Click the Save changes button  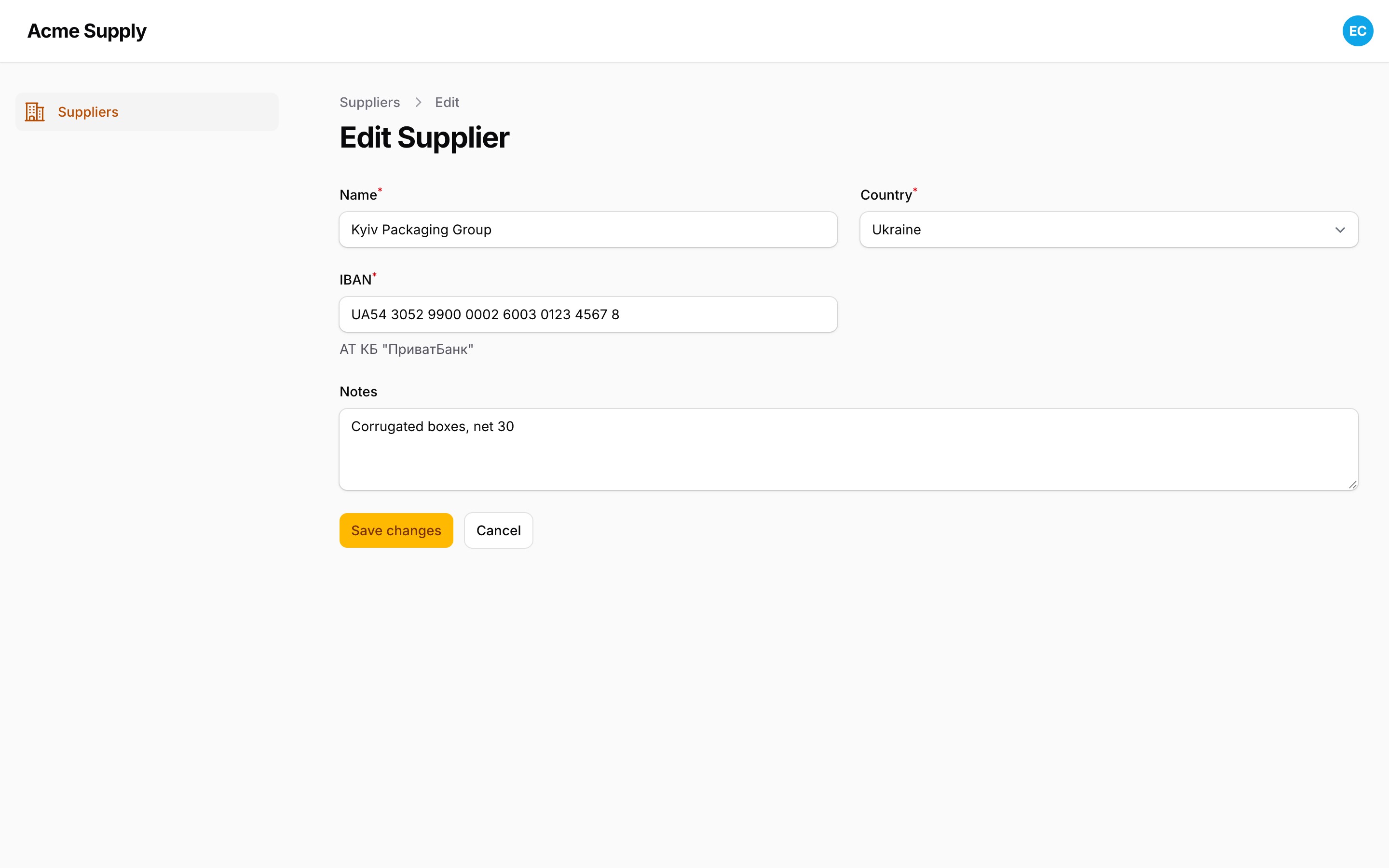(x=396, y=530)
